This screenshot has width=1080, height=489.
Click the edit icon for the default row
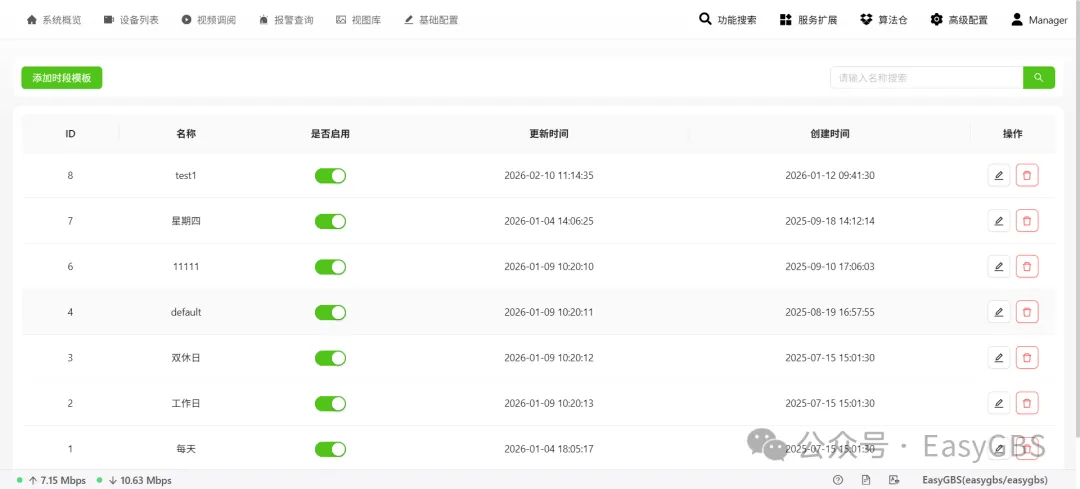[x=999, y=312]
